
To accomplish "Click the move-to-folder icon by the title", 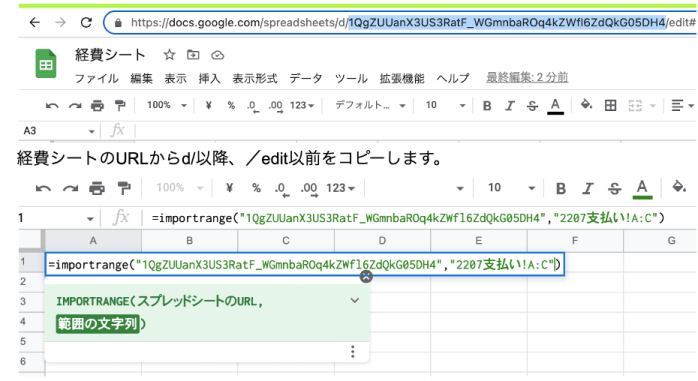I will tap(193, 55).
